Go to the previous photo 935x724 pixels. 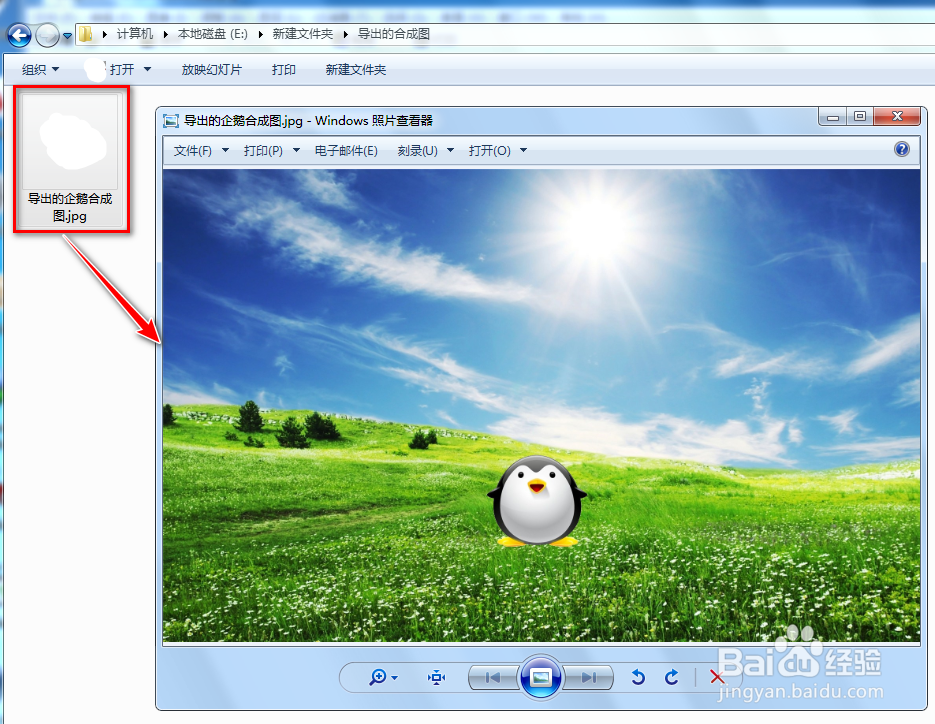(x=493, y=678)
